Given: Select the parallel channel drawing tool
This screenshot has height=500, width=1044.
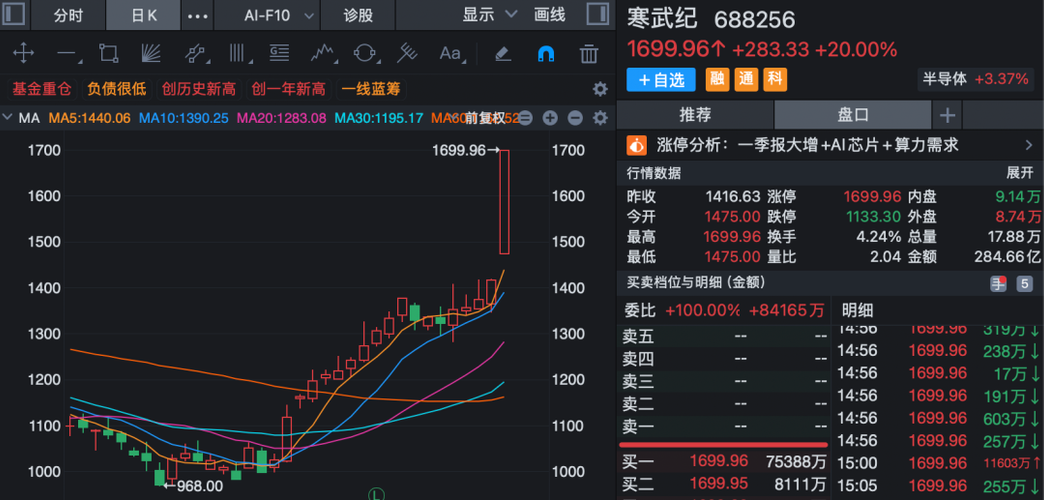Looking at the screenshot, I should point(194,53).
